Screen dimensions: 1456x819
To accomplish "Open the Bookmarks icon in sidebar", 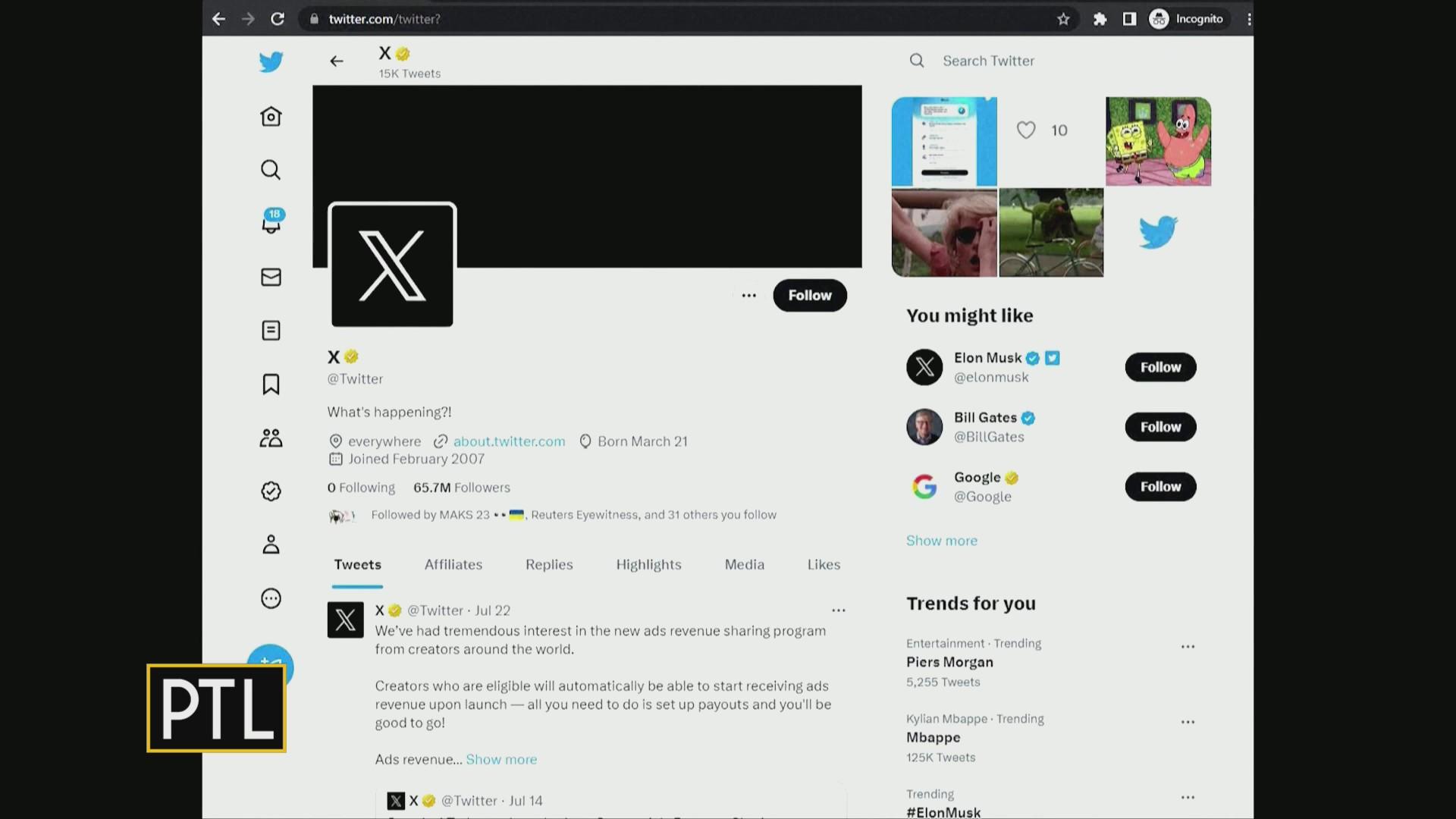I will coord(271,384).
